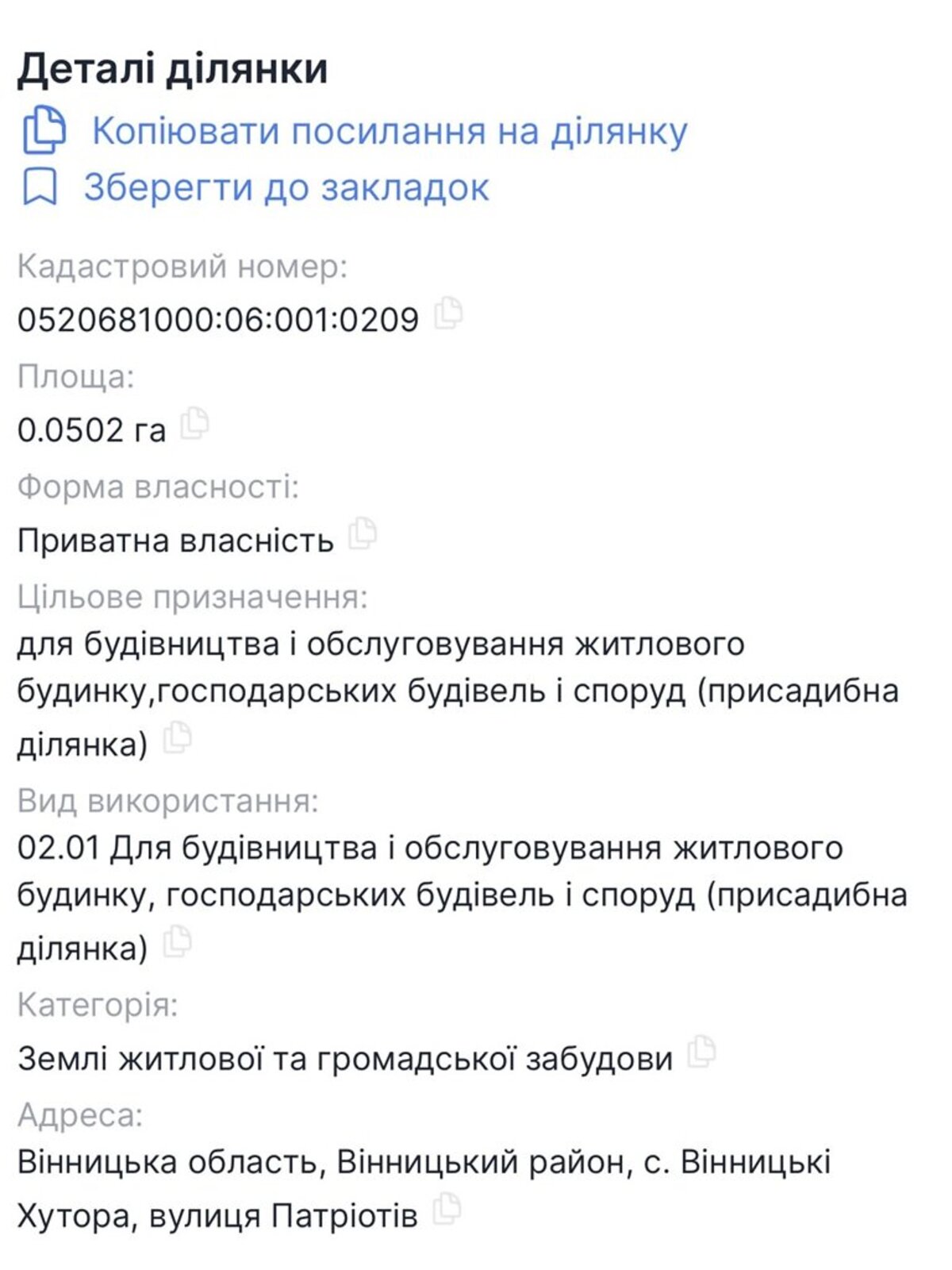Image resolution: width=952 pixels, height=1270 pixels.
Task: Click the Приватна власність ownership value
Action: (175, 541)
